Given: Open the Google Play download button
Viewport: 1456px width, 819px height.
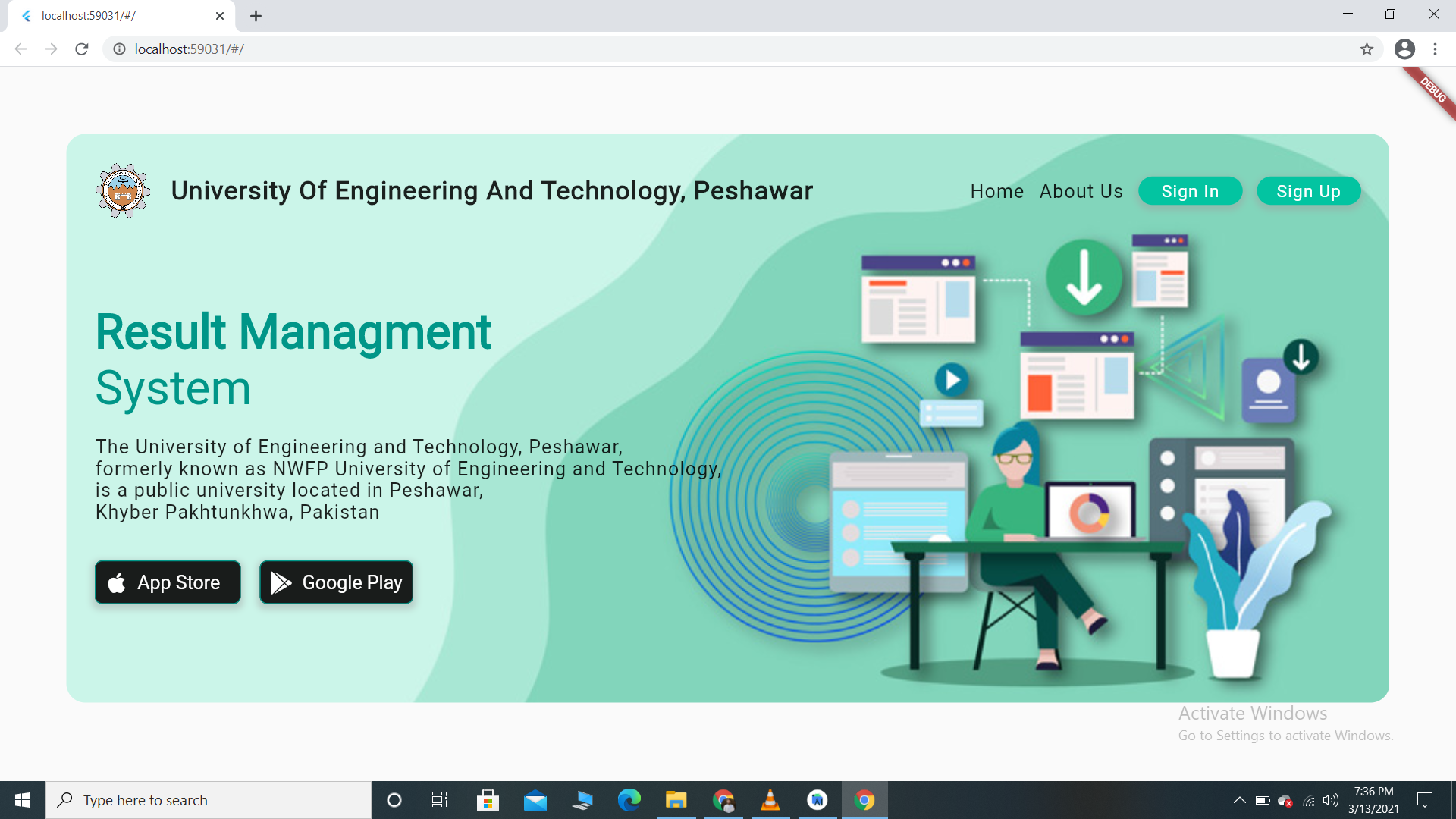Looking at the screenshot, I should click(x=336, y=582).
